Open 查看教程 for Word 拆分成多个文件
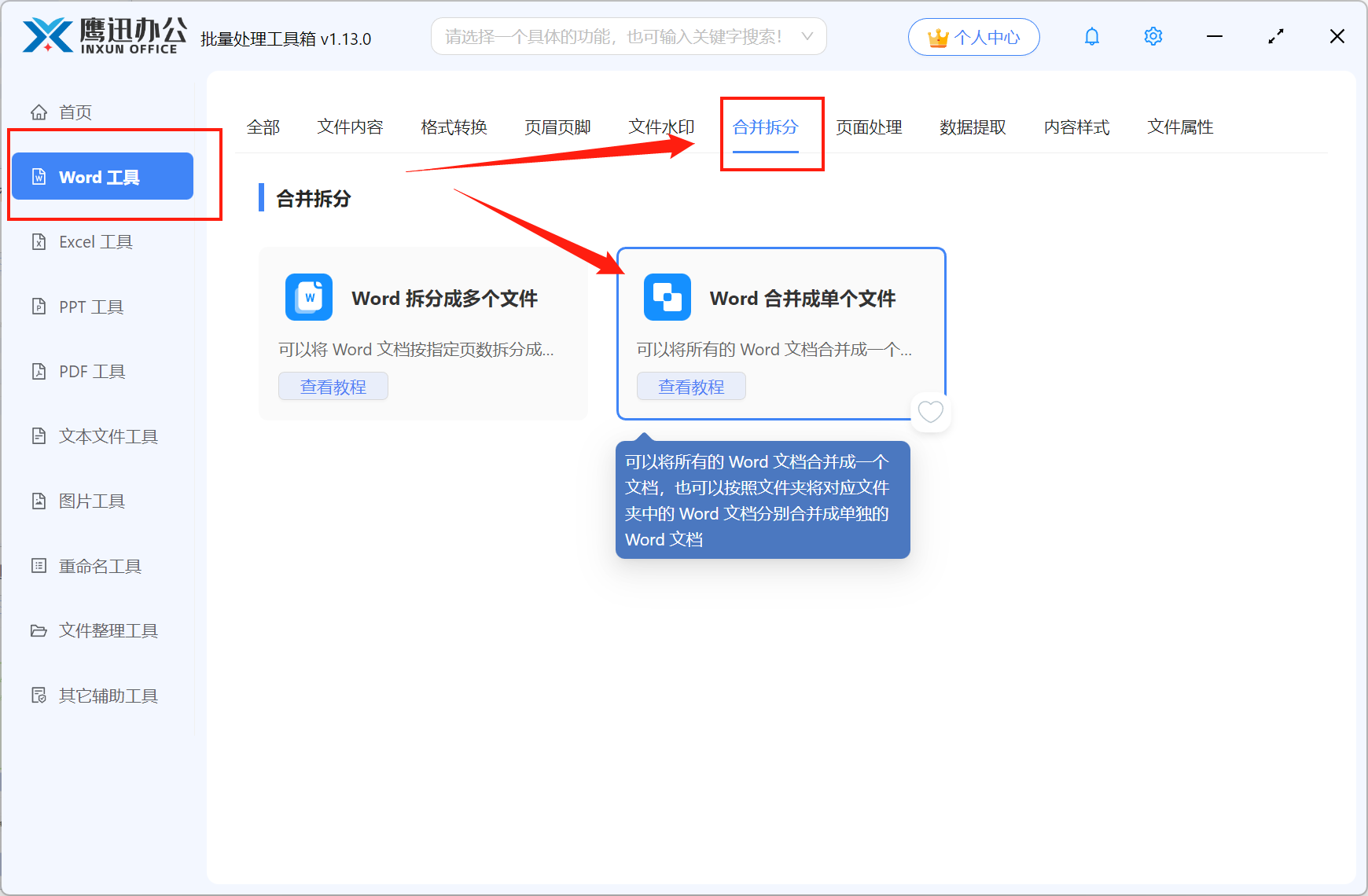Image resolution: width=1368 pixels, height=896 pixels. tap(333, 386)
